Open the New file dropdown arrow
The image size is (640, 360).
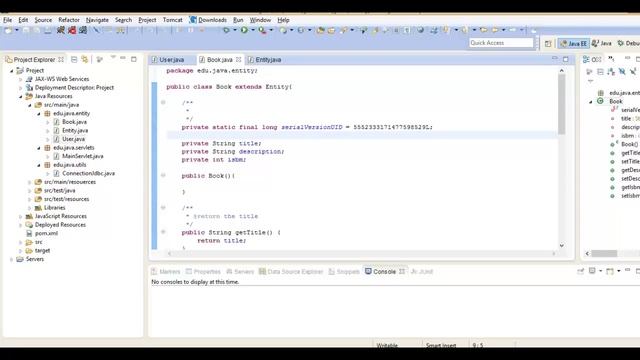[17, 30]
